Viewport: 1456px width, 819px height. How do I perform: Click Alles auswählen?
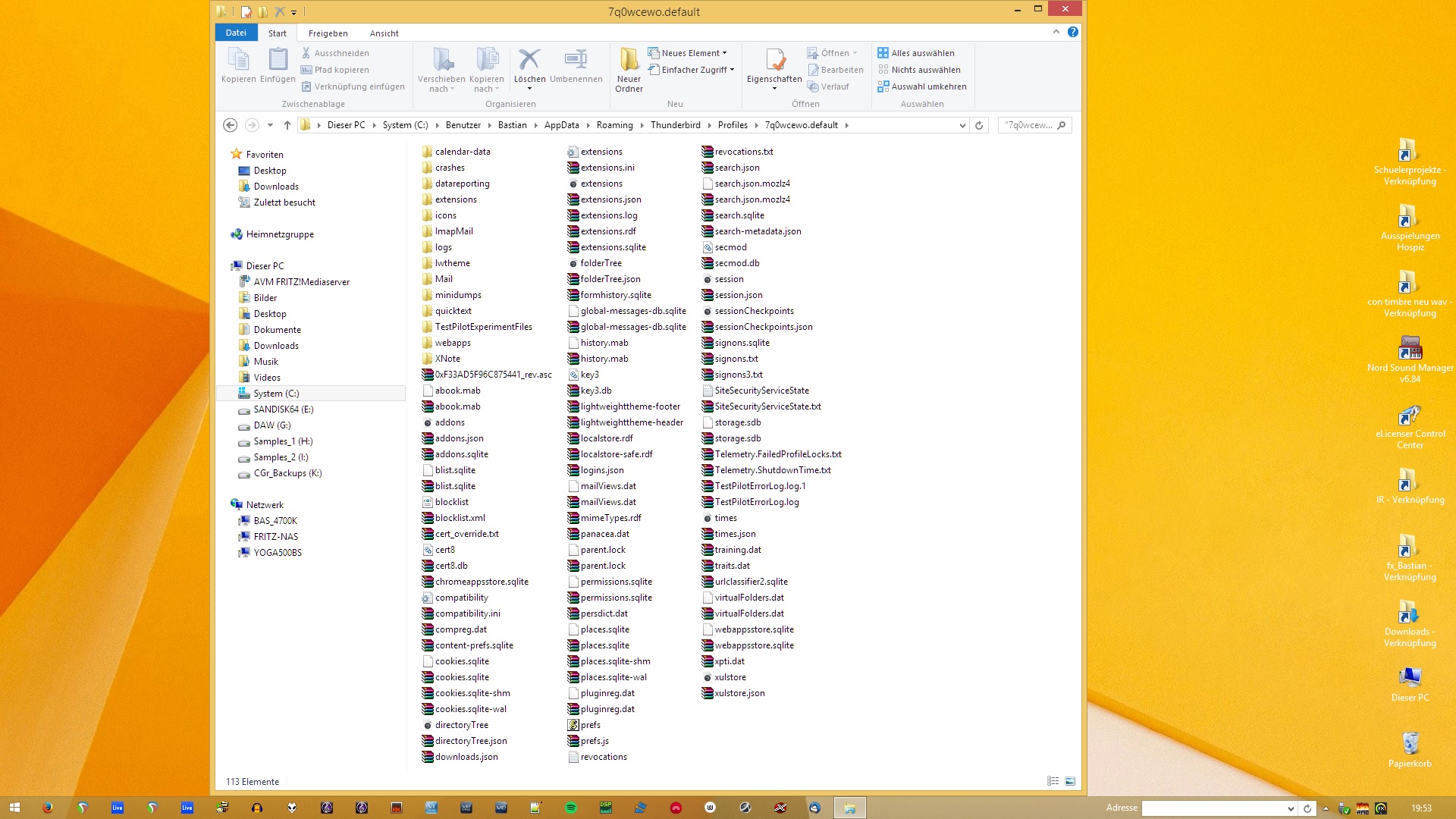pyautogui.click(x=922, y=53)
